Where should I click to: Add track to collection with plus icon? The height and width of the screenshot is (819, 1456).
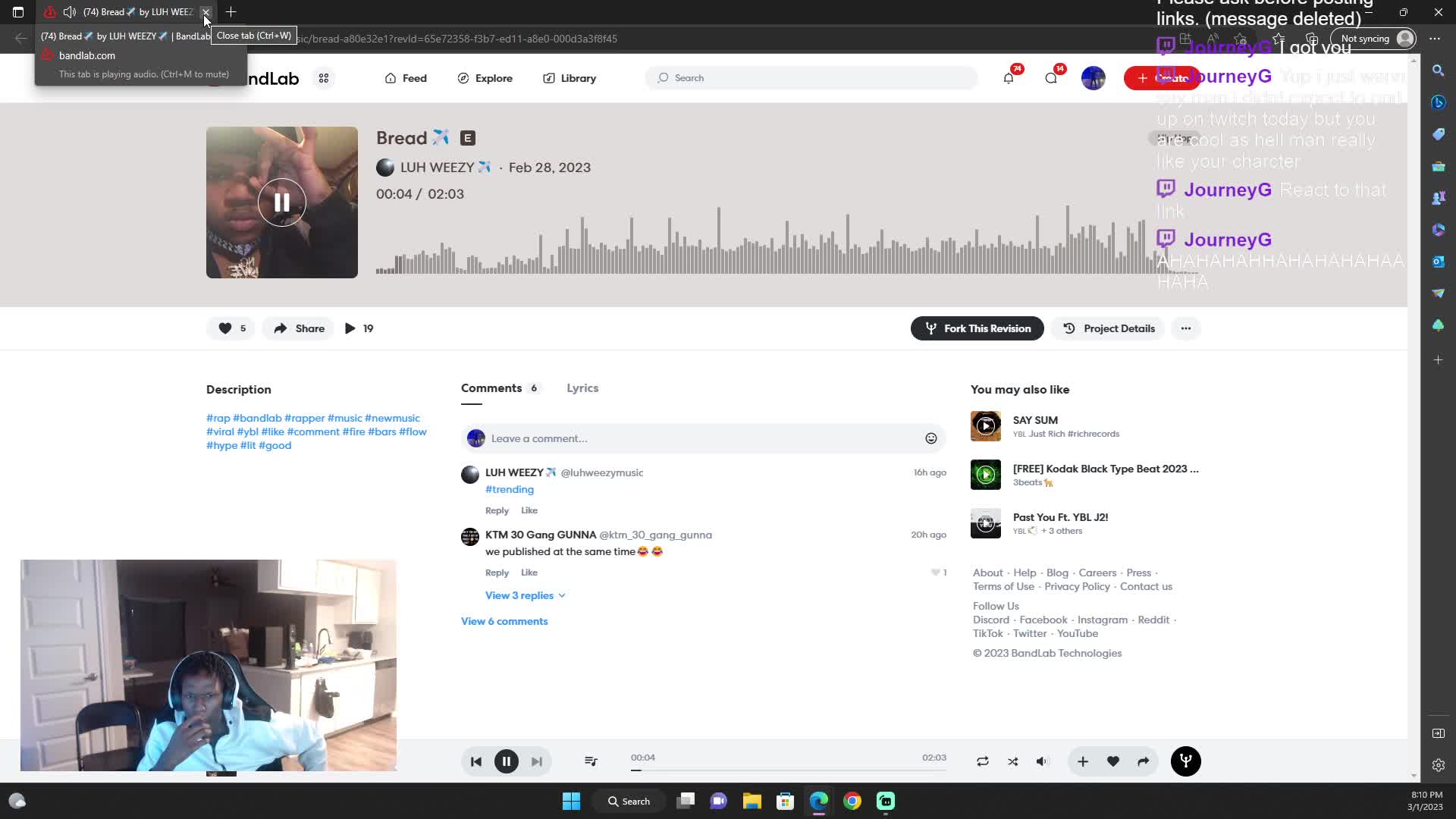(1083, 761)
